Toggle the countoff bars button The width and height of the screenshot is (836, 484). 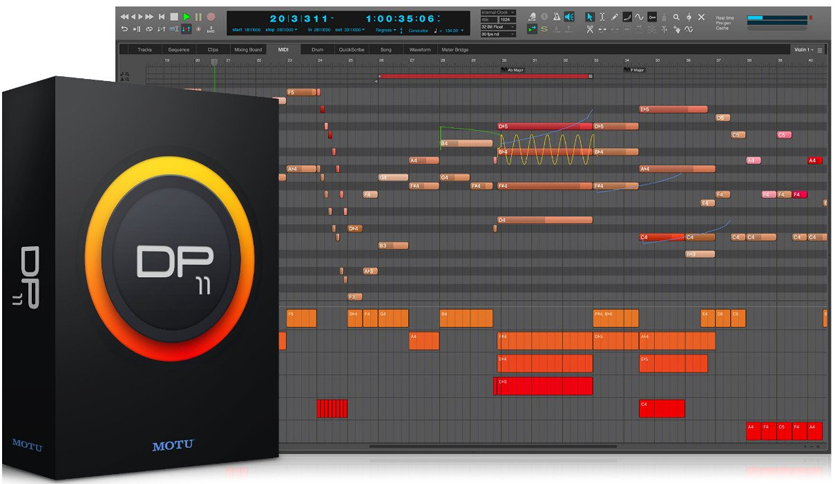(211, 29)
